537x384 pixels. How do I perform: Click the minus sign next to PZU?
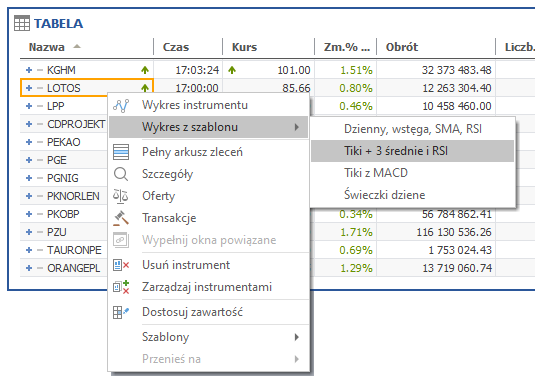tap(40, 232)
